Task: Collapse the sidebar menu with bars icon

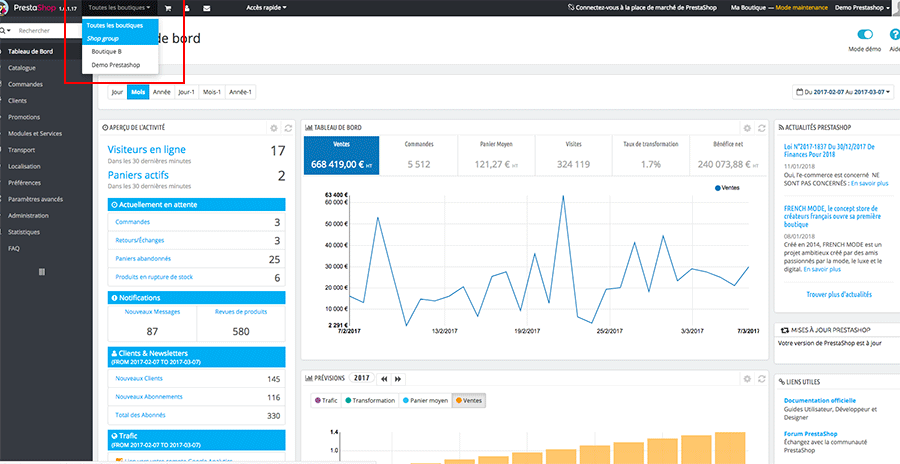Action: (42, 271)
